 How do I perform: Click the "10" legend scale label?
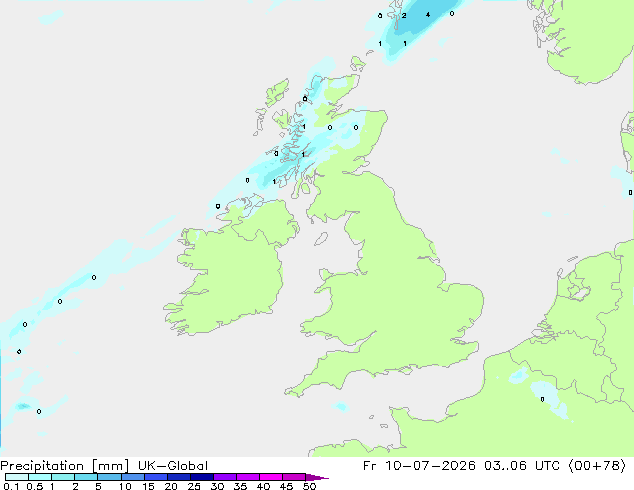tap(125, 486)
